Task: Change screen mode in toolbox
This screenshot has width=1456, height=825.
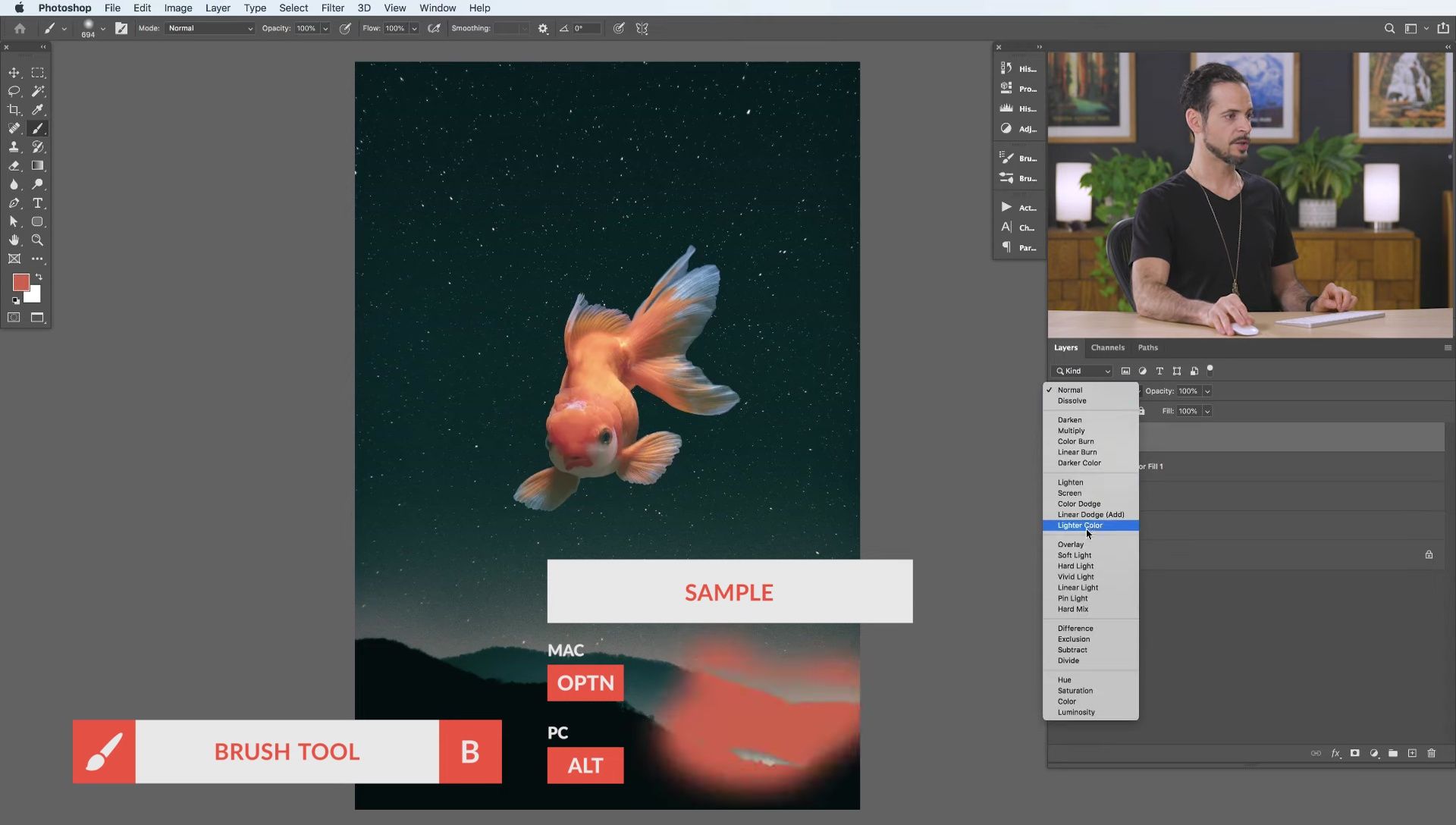Action: tap(37, 318)
